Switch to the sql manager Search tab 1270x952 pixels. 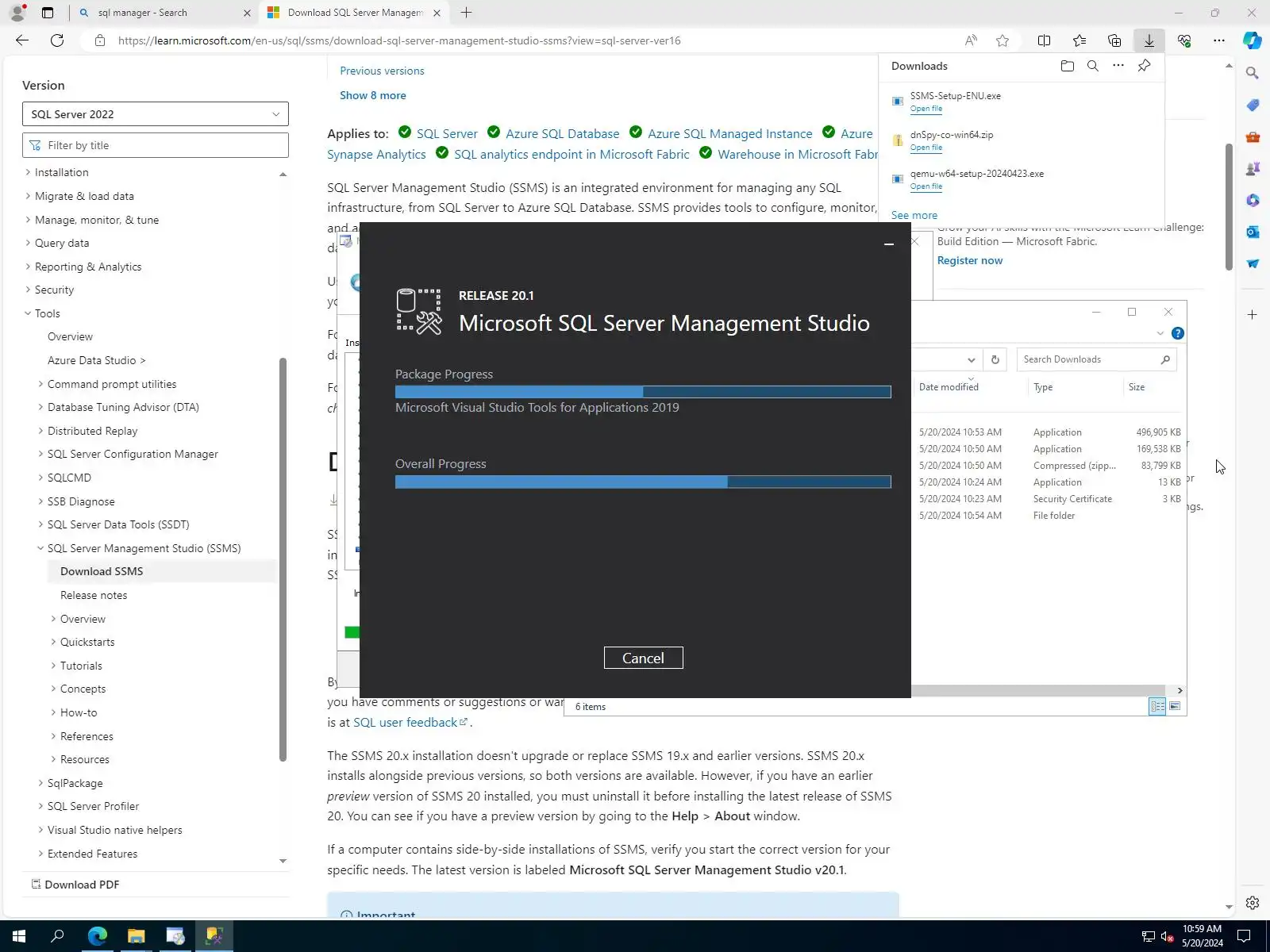(164, 13)
